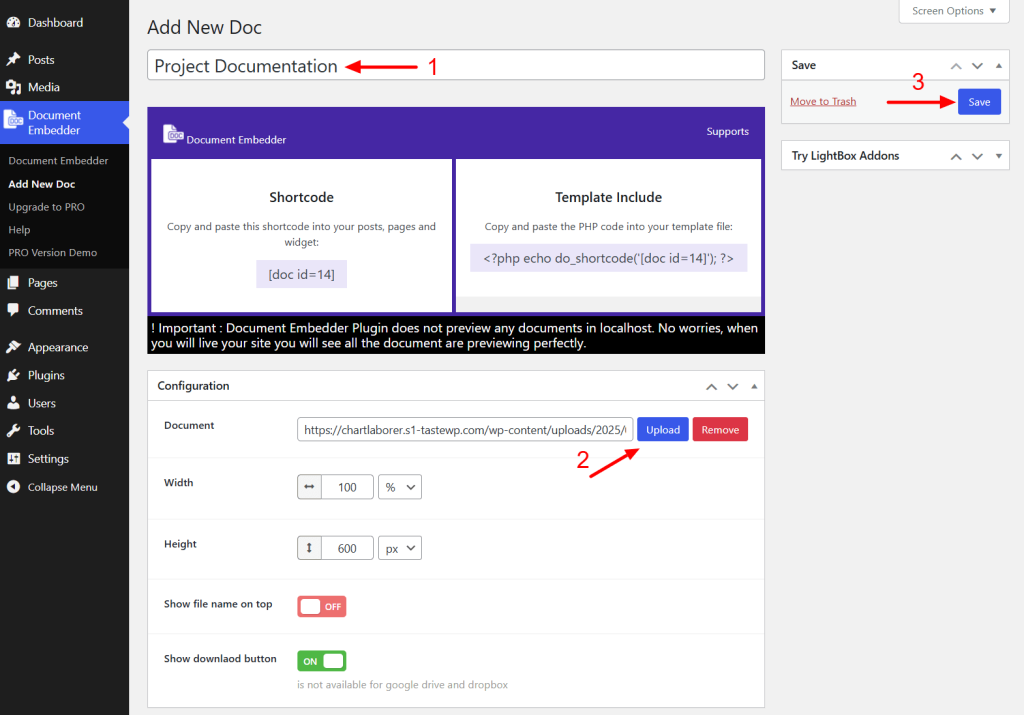This screenshot has height=715, width=1024.
Task: Open the Height unit px dropdown
Action: [400, 548]
